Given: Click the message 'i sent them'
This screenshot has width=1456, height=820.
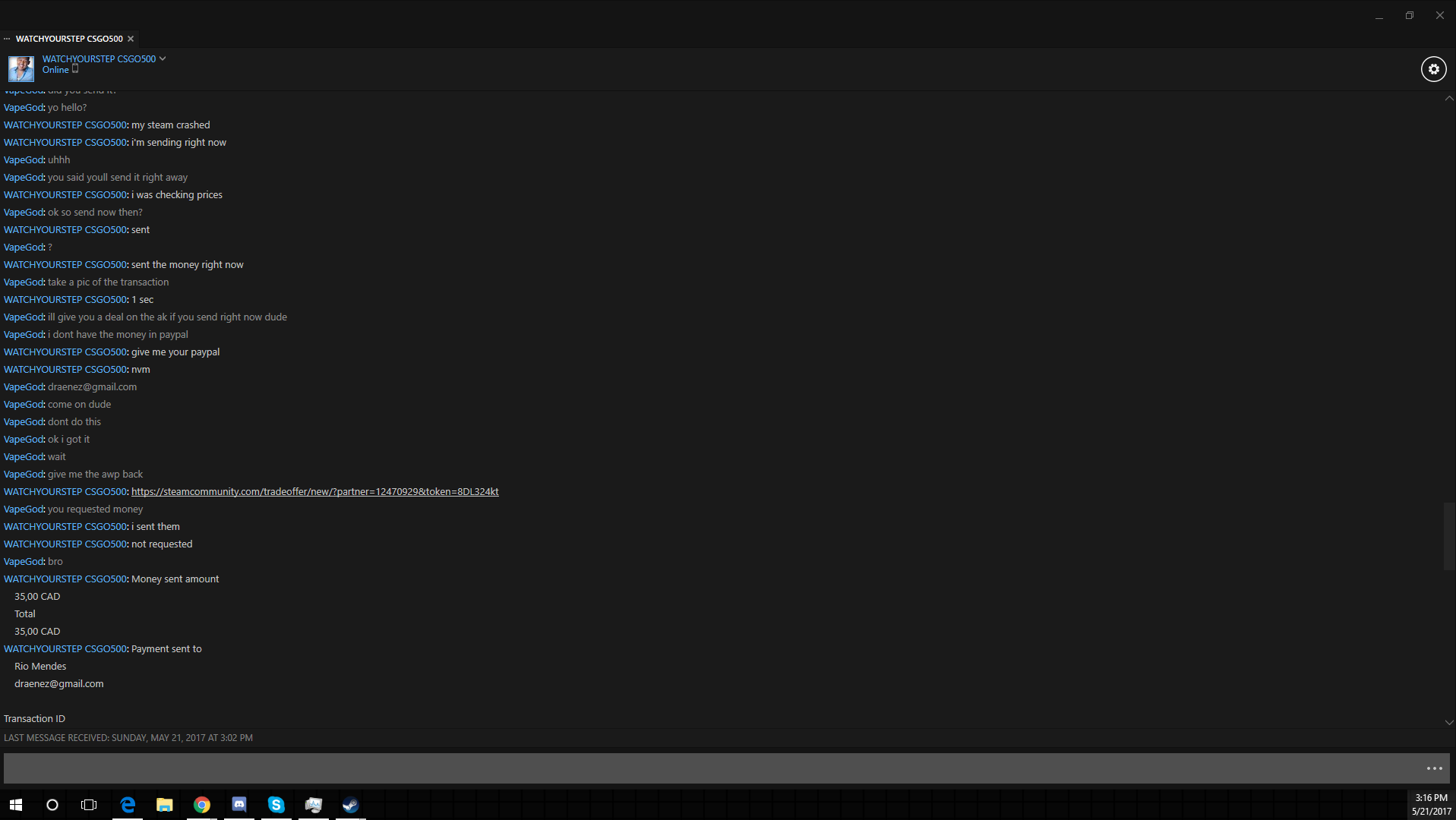Looking at the screenshot, I should [156, 527].
